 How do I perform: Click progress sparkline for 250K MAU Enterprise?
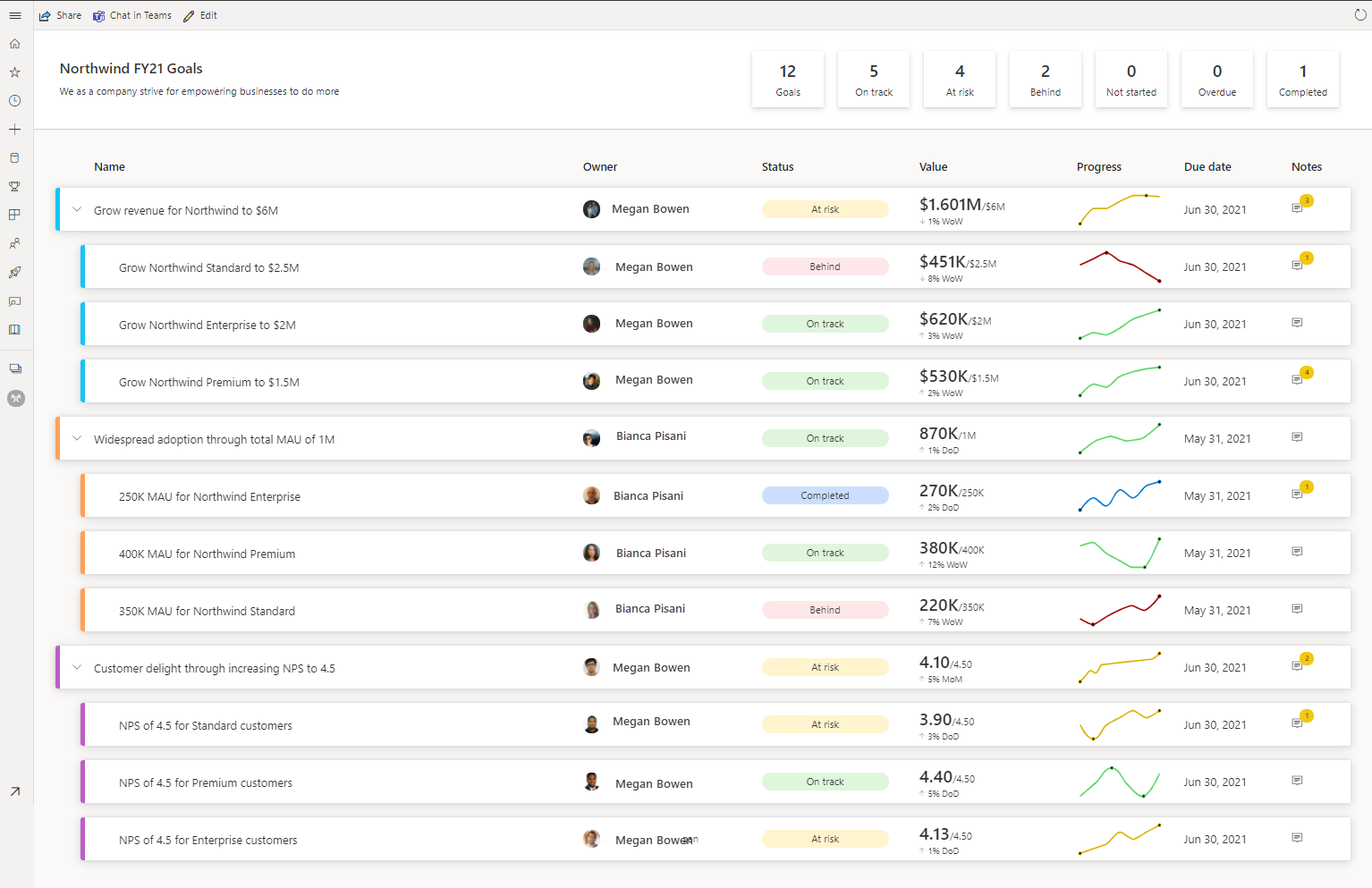pos(1120,495)
